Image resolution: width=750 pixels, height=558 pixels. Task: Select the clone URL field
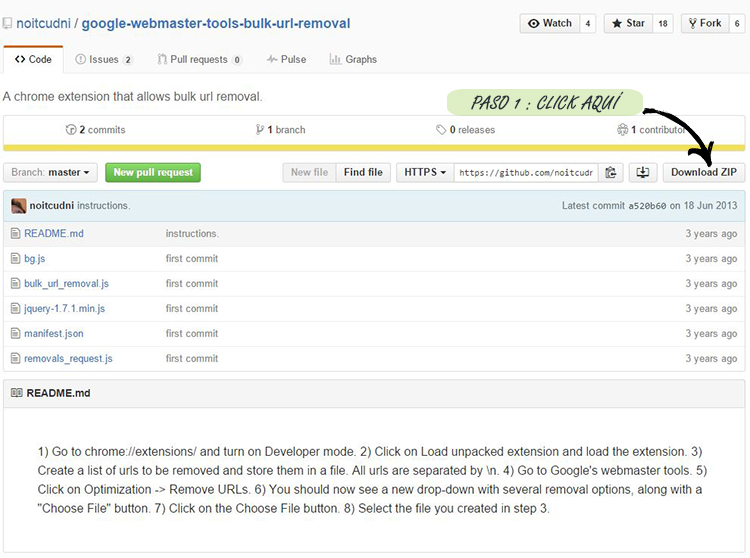click(x=526, y=172)
